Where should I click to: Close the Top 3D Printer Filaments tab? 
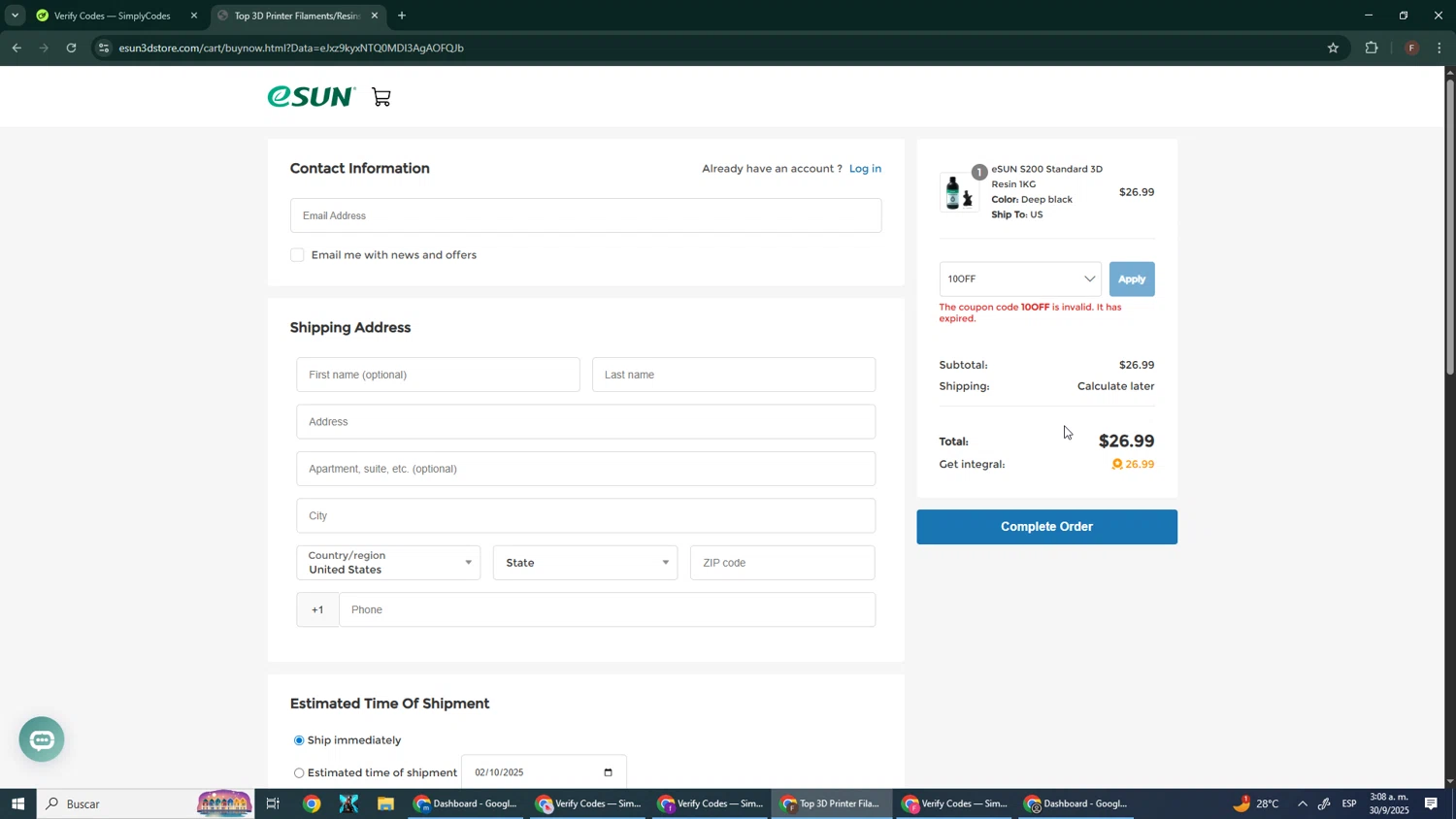(x=375, y=16)
